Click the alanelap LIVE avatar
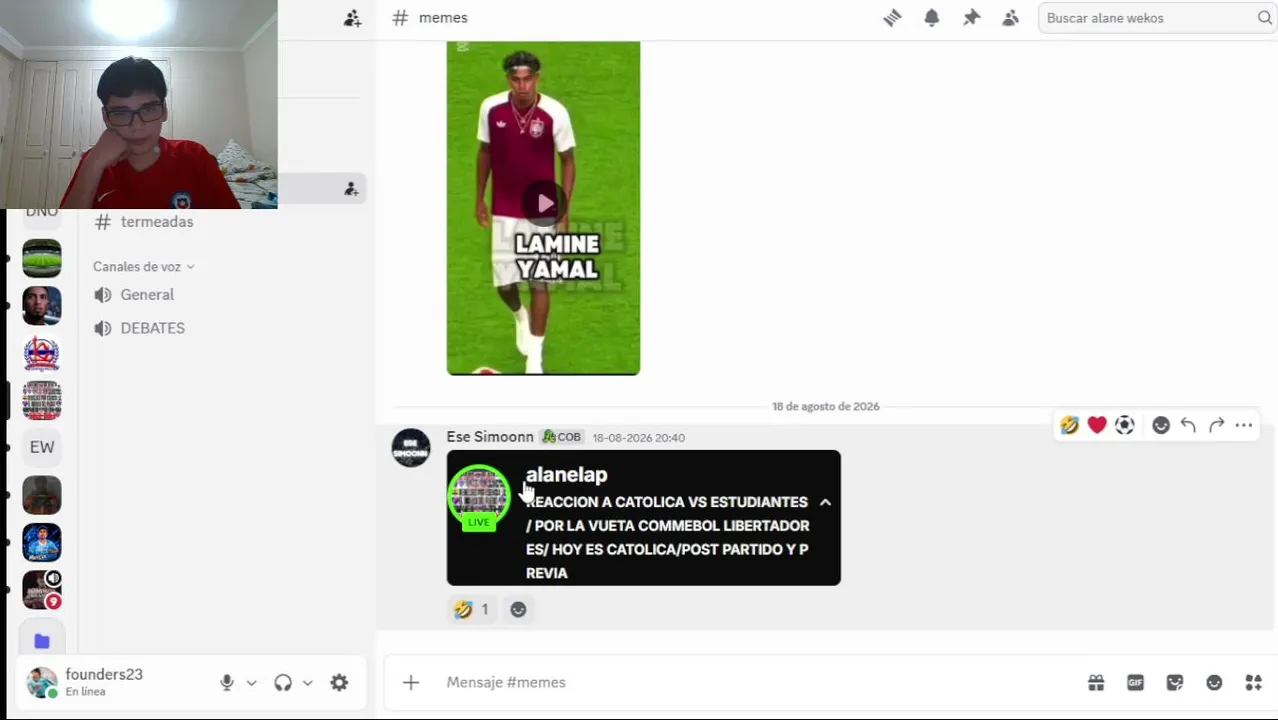Viewport: 1278px width, 720px height. [479, 497]
